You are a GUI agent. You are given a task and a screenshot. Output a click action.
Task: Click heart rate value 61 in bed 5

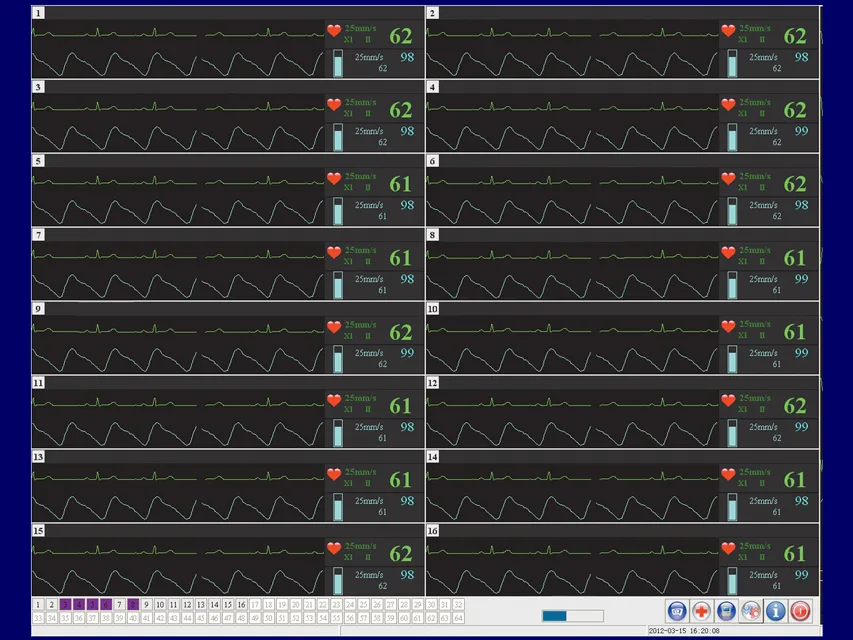401,184
